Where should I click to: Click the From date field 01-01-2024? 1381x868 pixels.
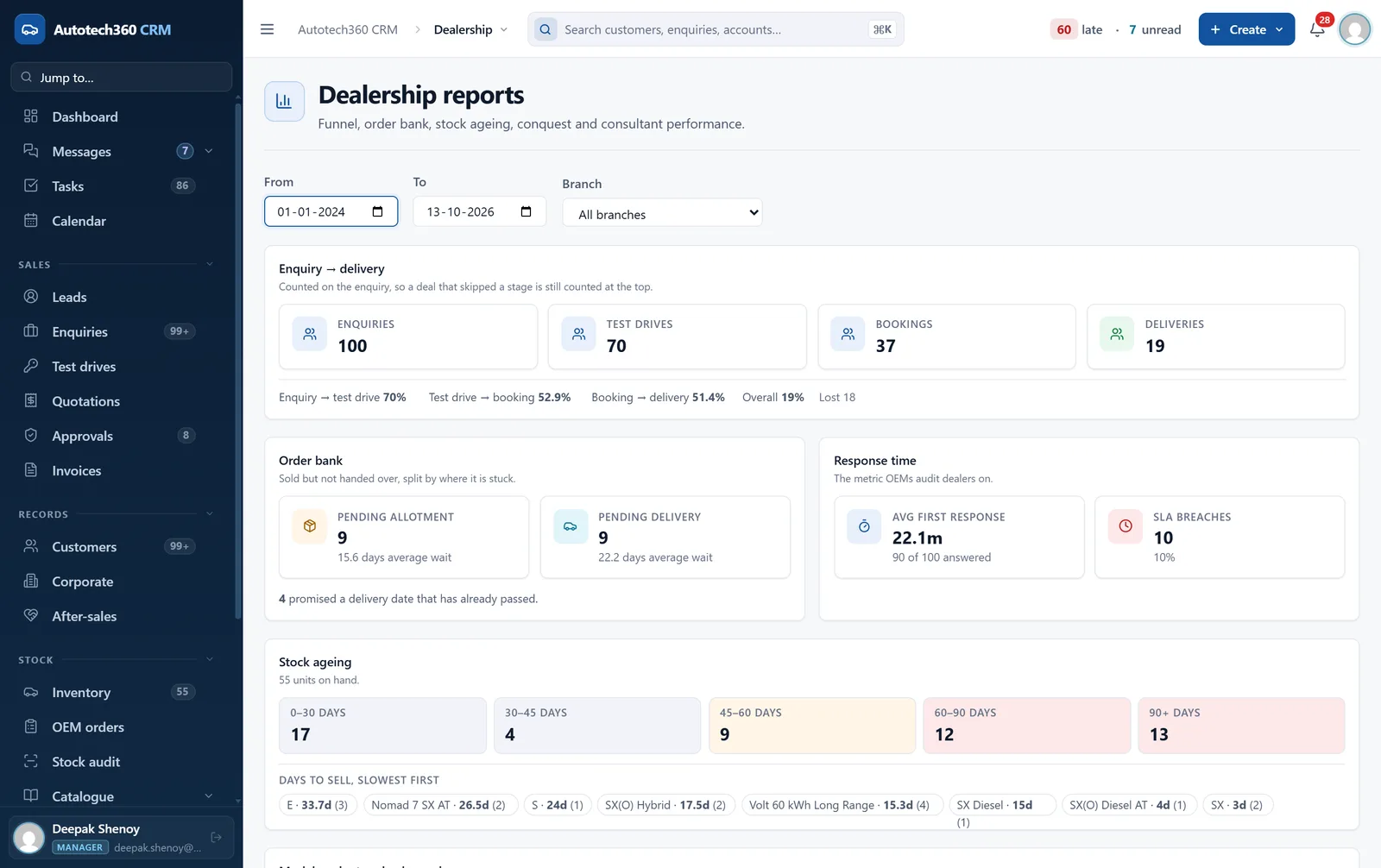tap(331, 211)
